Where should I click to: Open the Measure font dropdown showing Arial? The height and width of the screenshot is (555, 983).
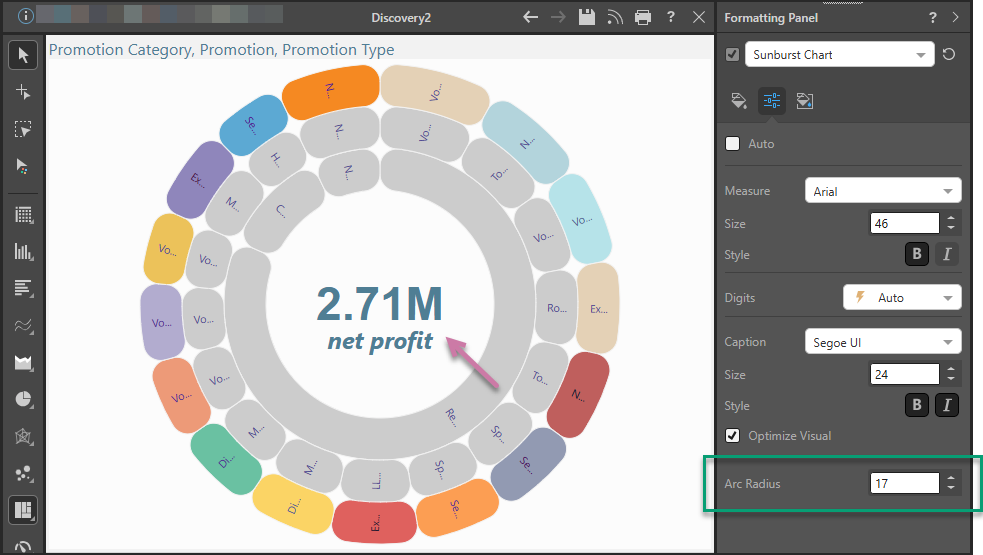882,191
